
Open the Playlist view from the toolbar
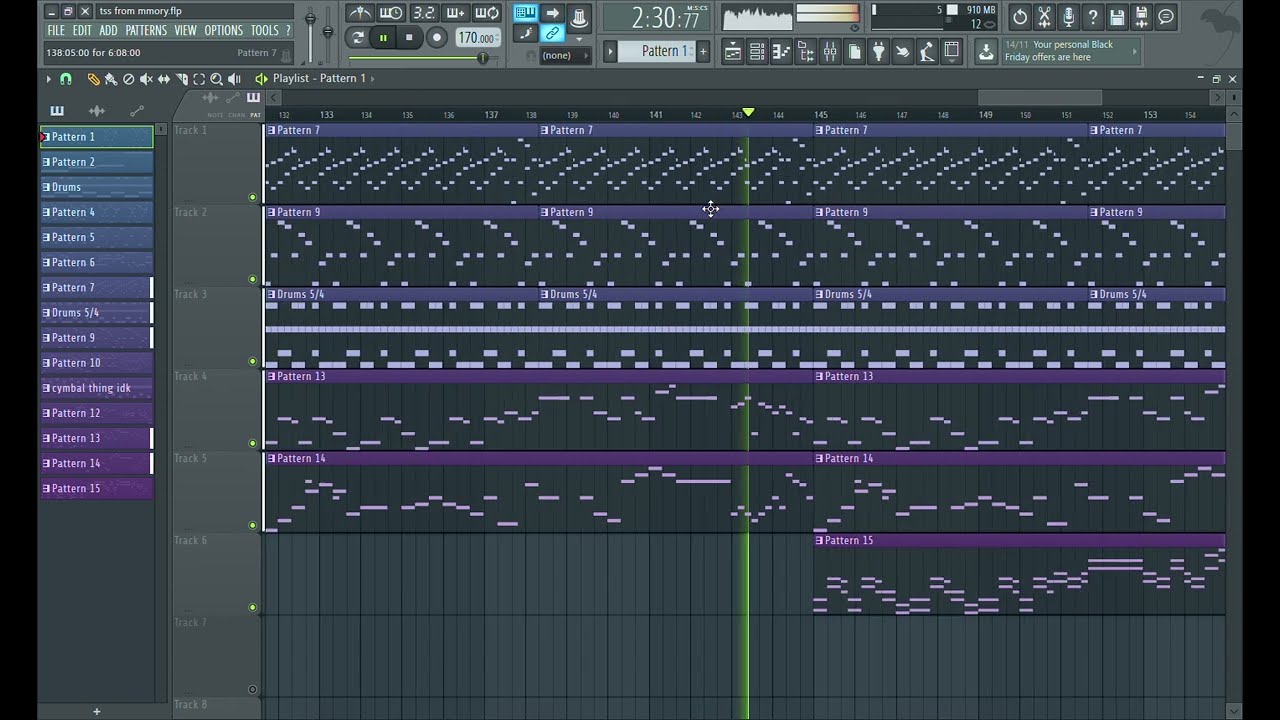coord(733,52)
